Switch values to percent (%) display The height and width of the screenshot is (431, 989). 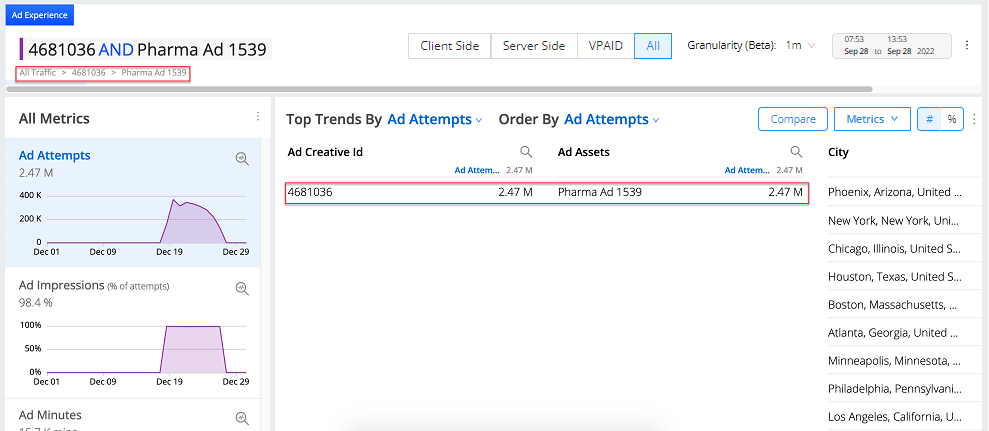[x=951, y=119]
